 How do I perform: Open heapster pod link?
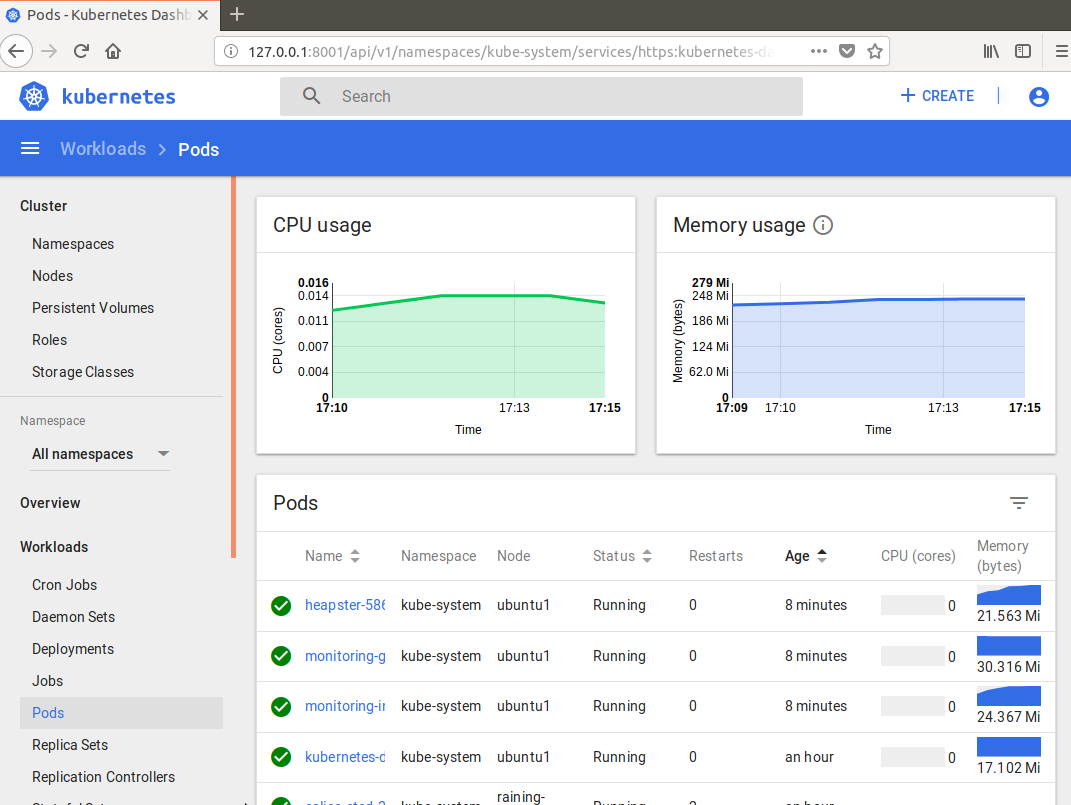(x=345, y=605)
